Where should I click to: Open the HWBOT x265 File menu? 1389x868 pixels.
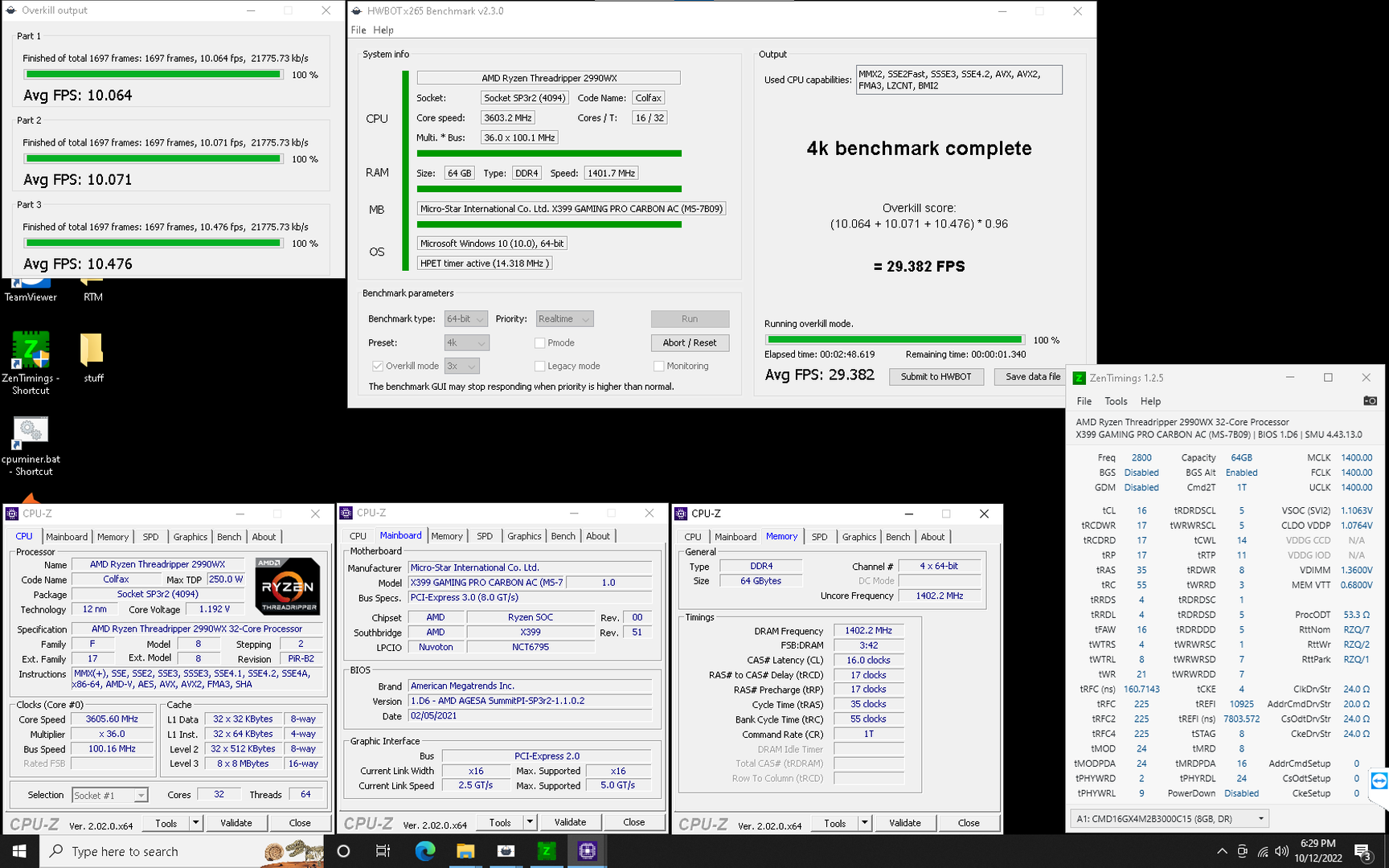(359, 30)
